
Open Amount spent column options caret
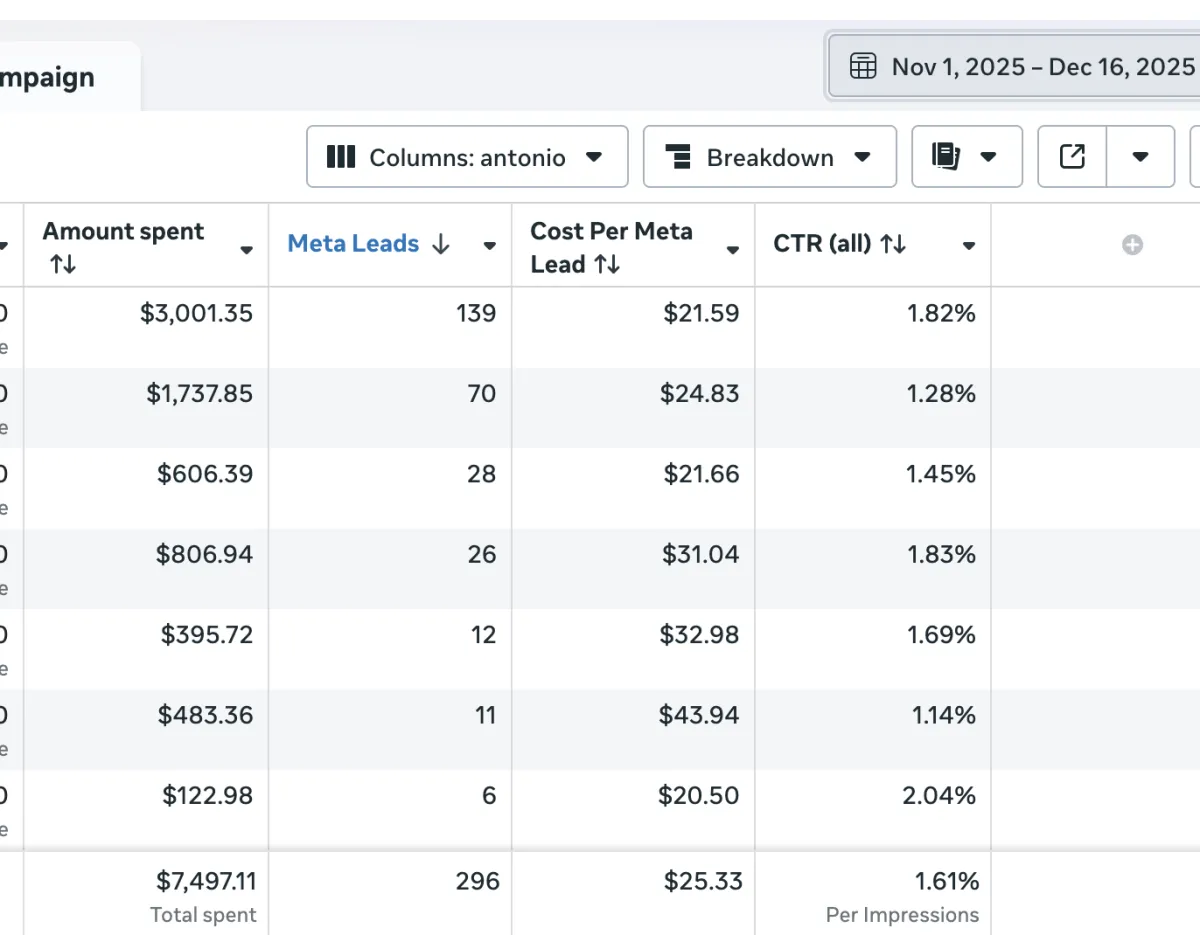pos(247,250)
